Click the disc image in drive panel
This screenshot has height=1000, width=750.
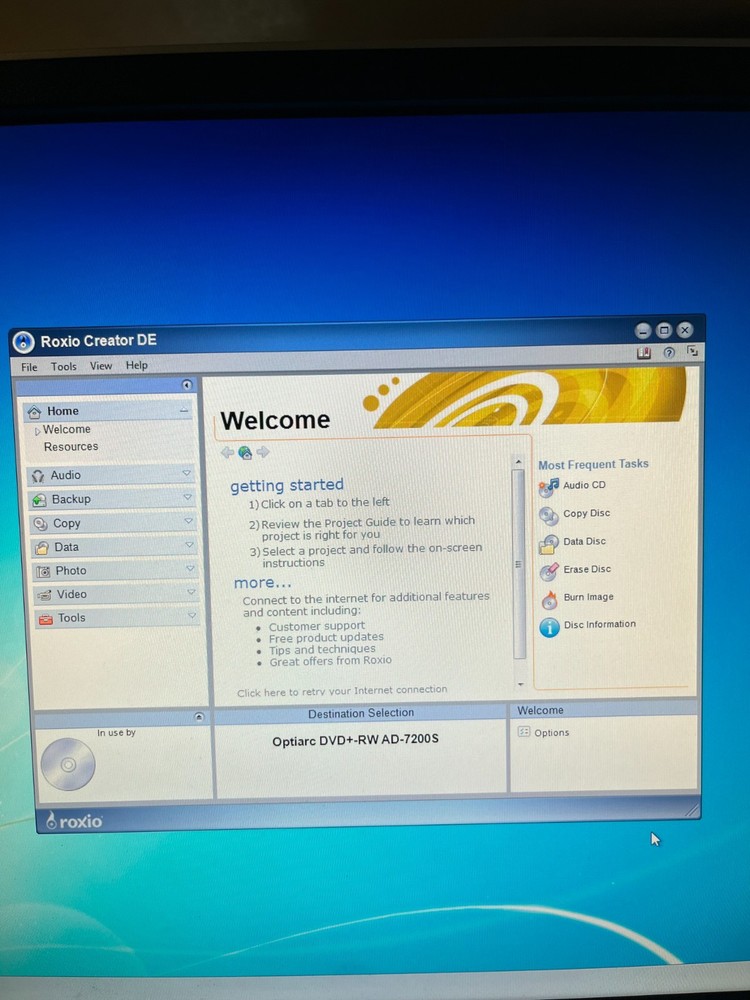tap(68, 764)
